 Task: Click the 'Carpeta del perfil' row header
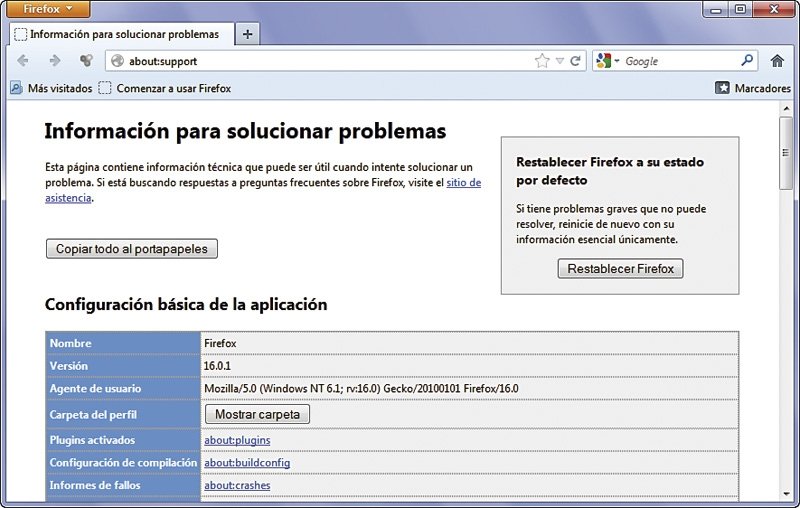[123, 414]
